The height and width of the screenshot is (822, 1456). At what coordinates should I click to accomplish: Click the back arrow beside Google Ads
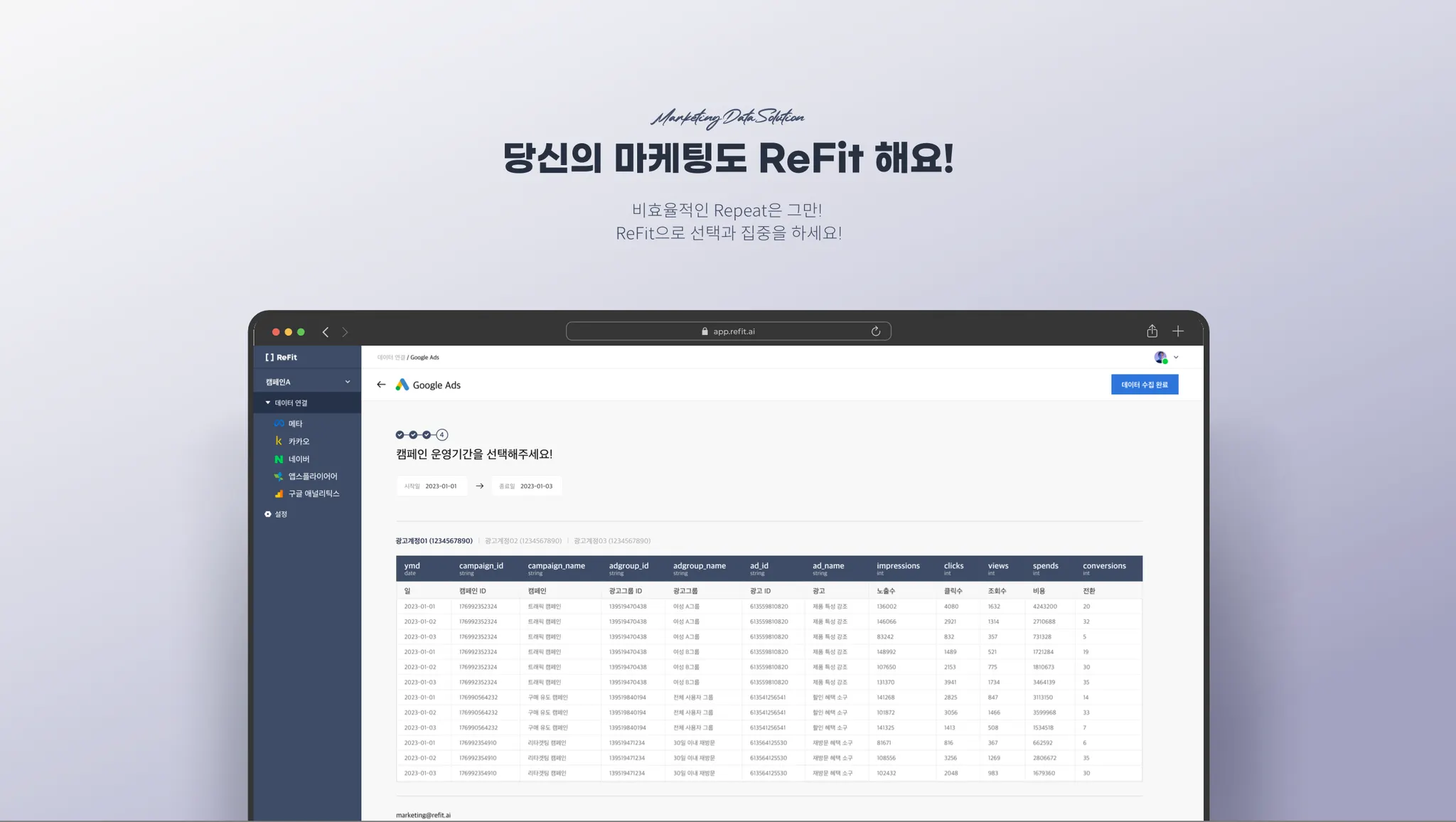[x=381, y=385]
